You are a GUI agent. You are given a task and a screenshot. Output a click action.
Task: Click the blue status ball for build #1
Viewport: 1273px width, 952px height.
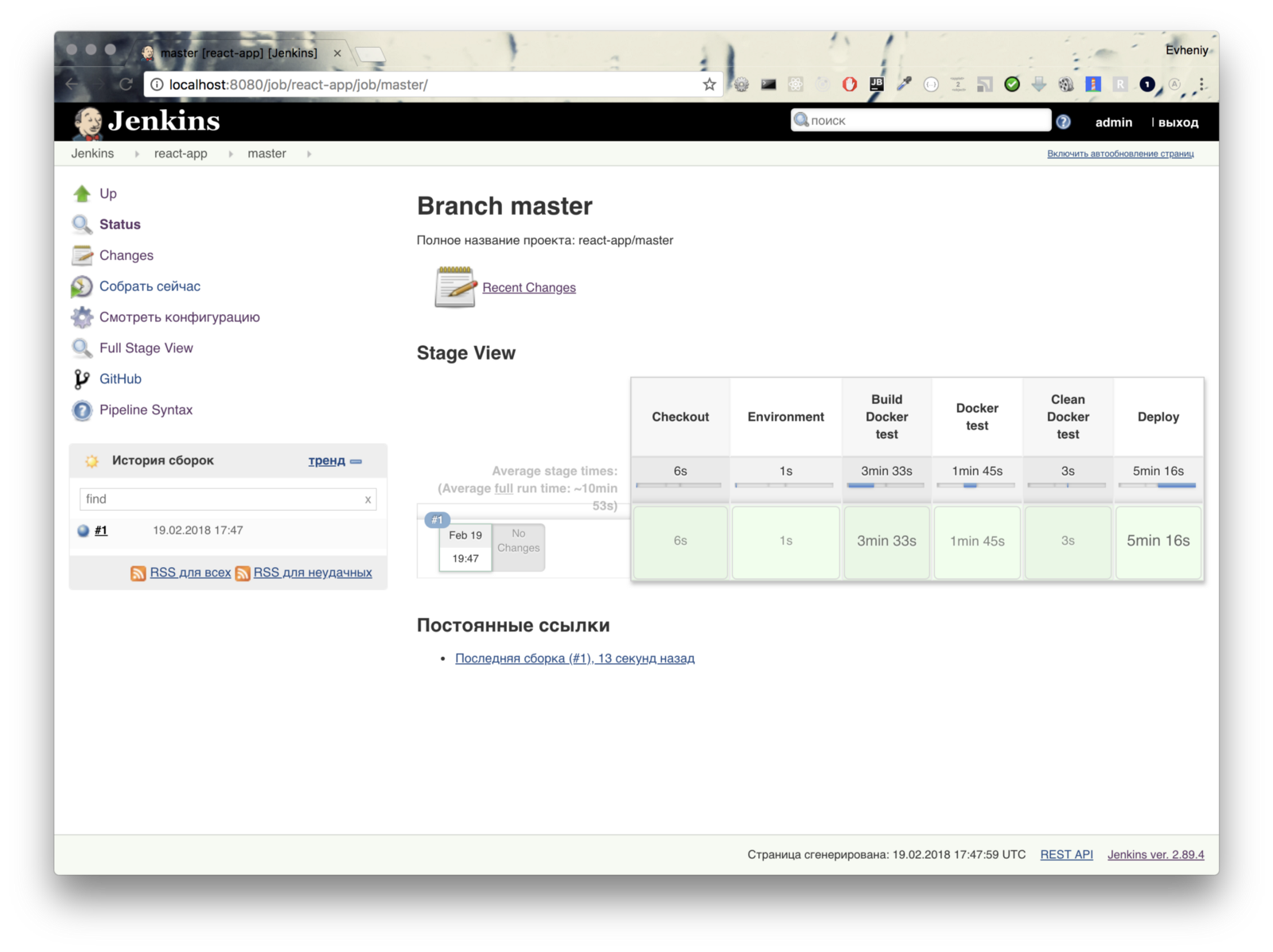click(84, 531)
